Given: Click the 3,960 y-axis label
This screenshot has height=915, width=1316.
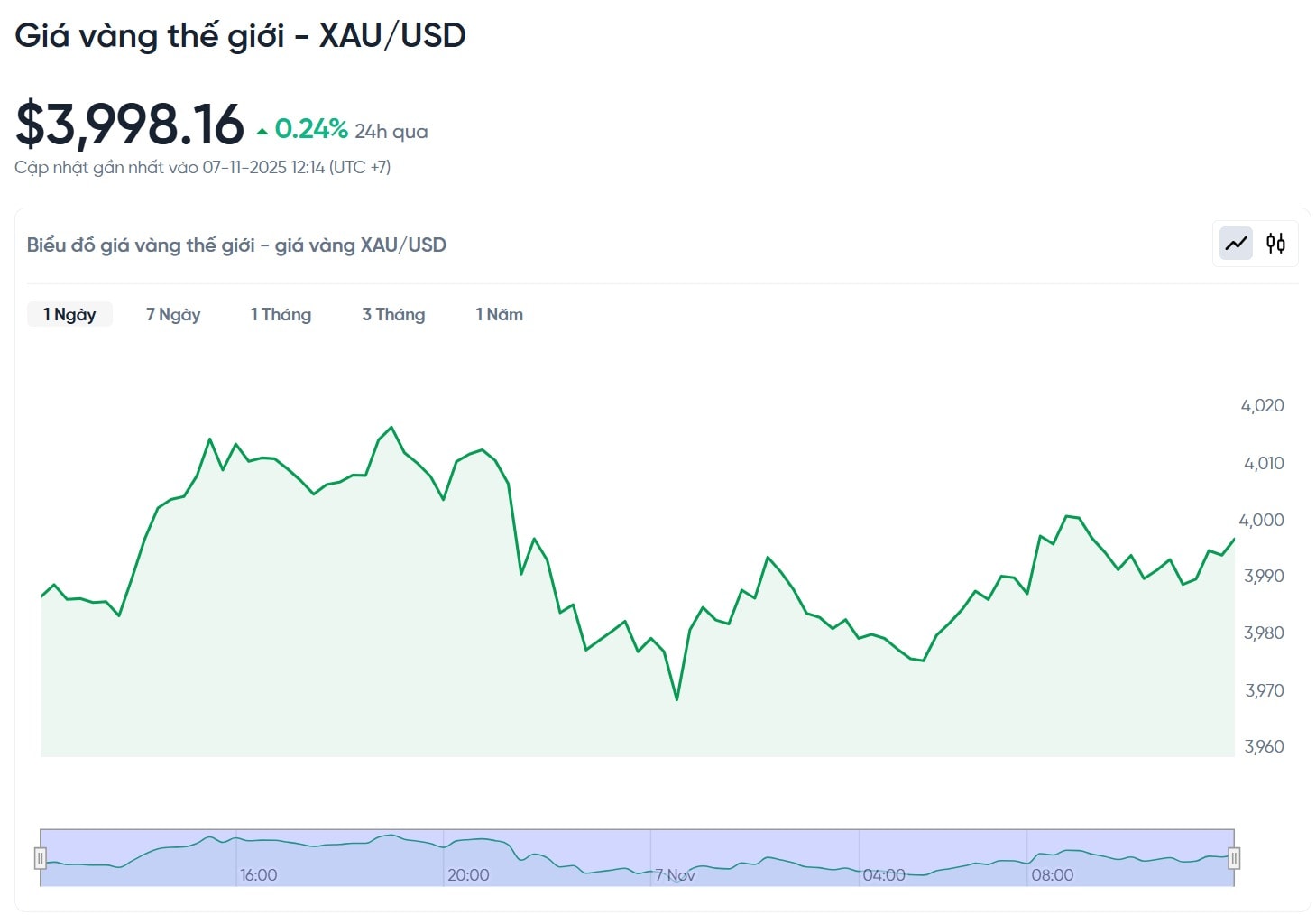Looking at the screenshot, I should pos(1264,746).
